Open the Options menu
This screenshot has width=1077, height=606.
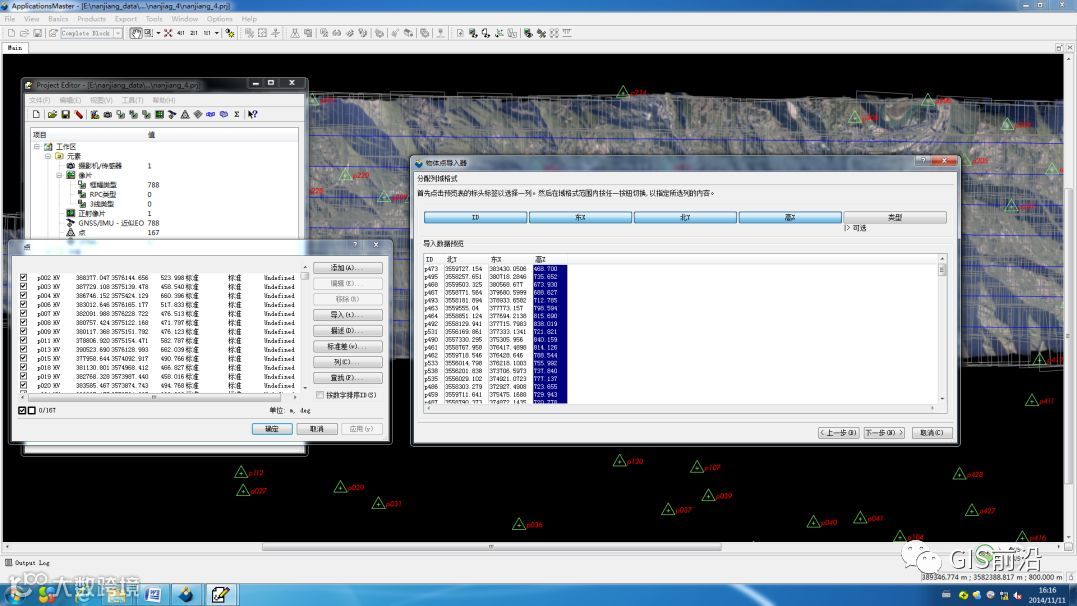pyautogui.click(x=219, y=19)
